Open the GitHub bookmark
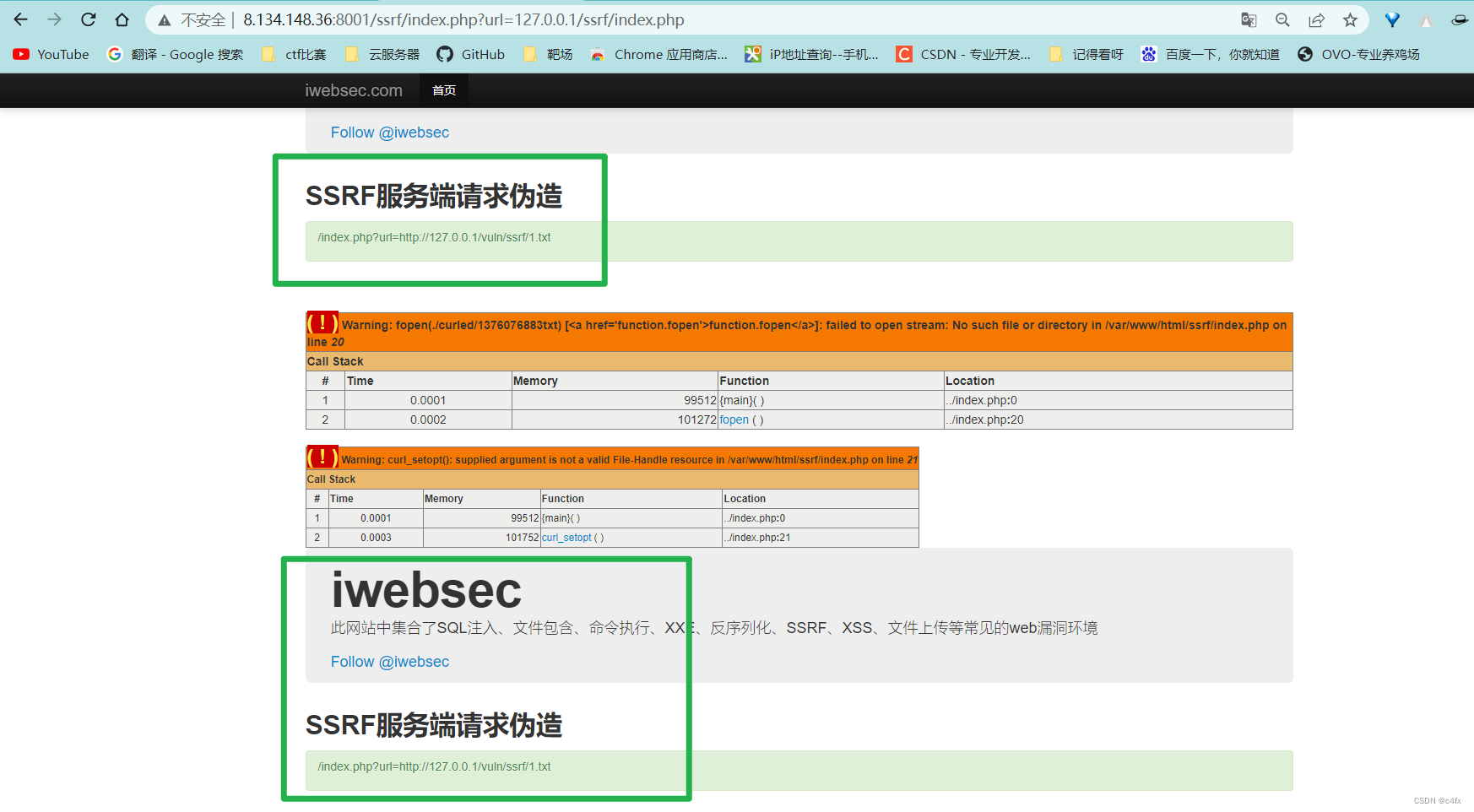Image resolution: width=1474 pixels, height=812 pixels. coord(471,55)
